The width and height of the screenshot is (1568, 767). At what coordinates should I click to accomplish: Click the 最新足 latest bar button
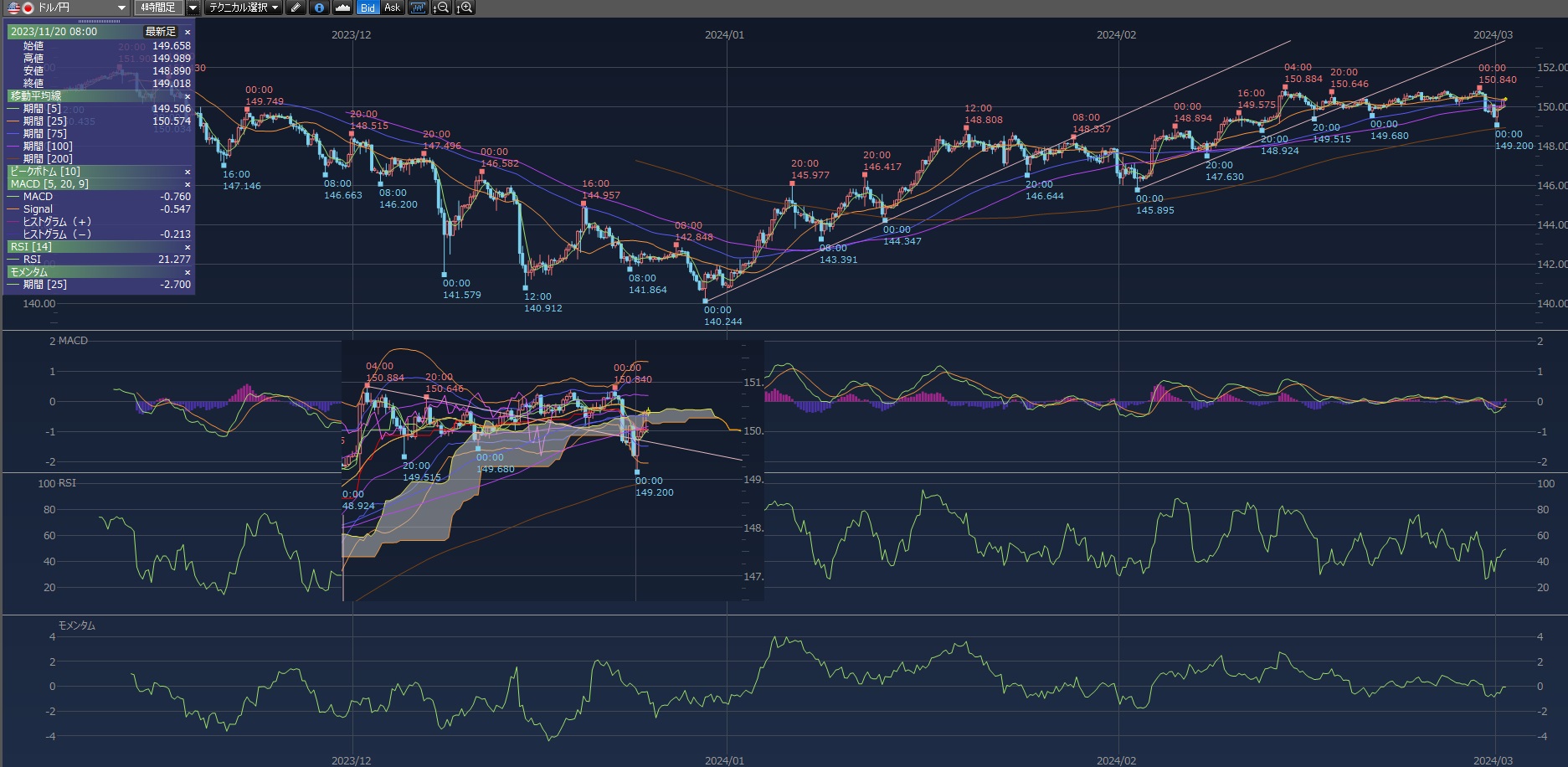point(161,32)
